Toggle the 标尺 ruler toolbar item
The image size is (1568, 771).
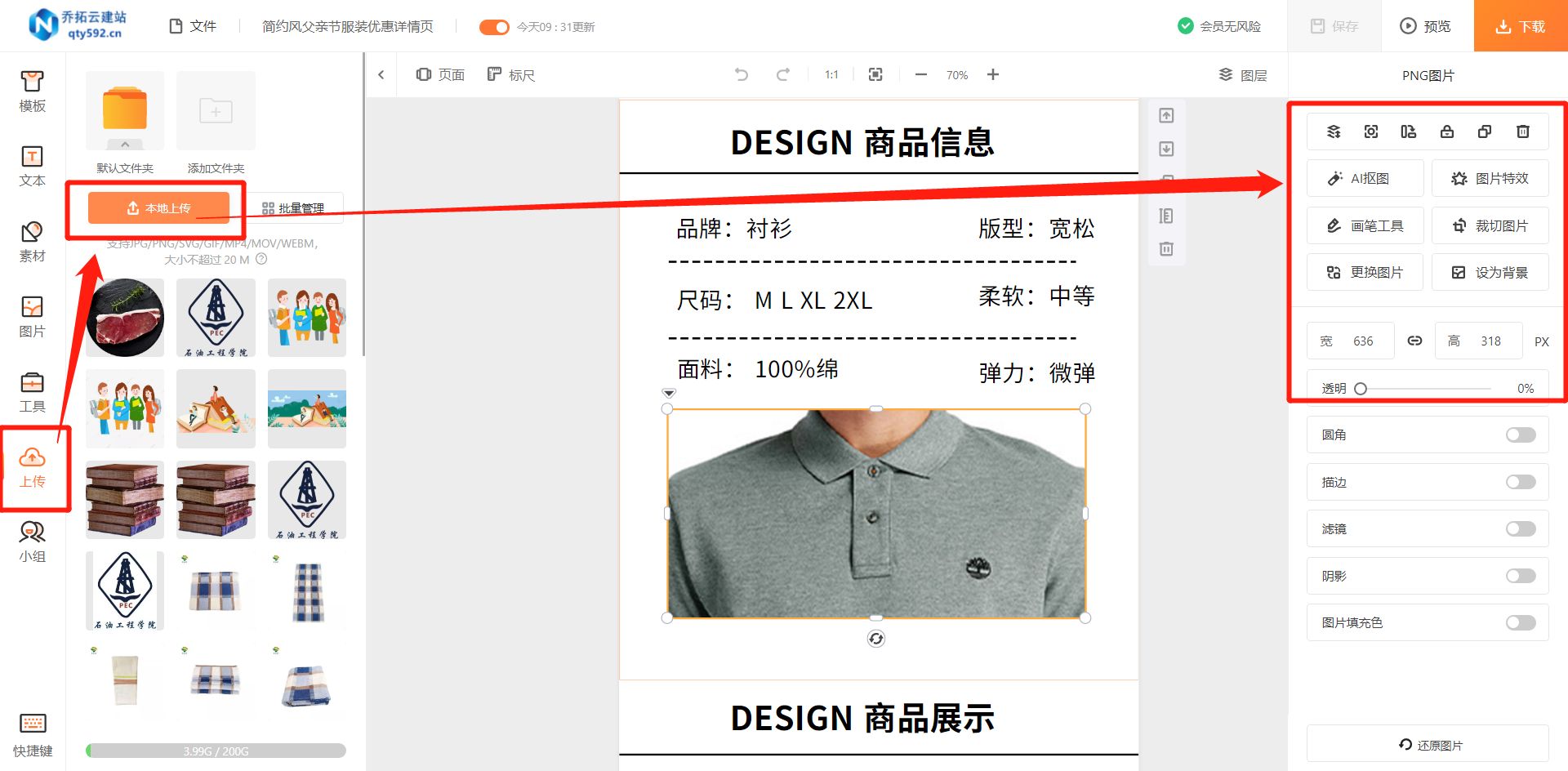point(511,75)
